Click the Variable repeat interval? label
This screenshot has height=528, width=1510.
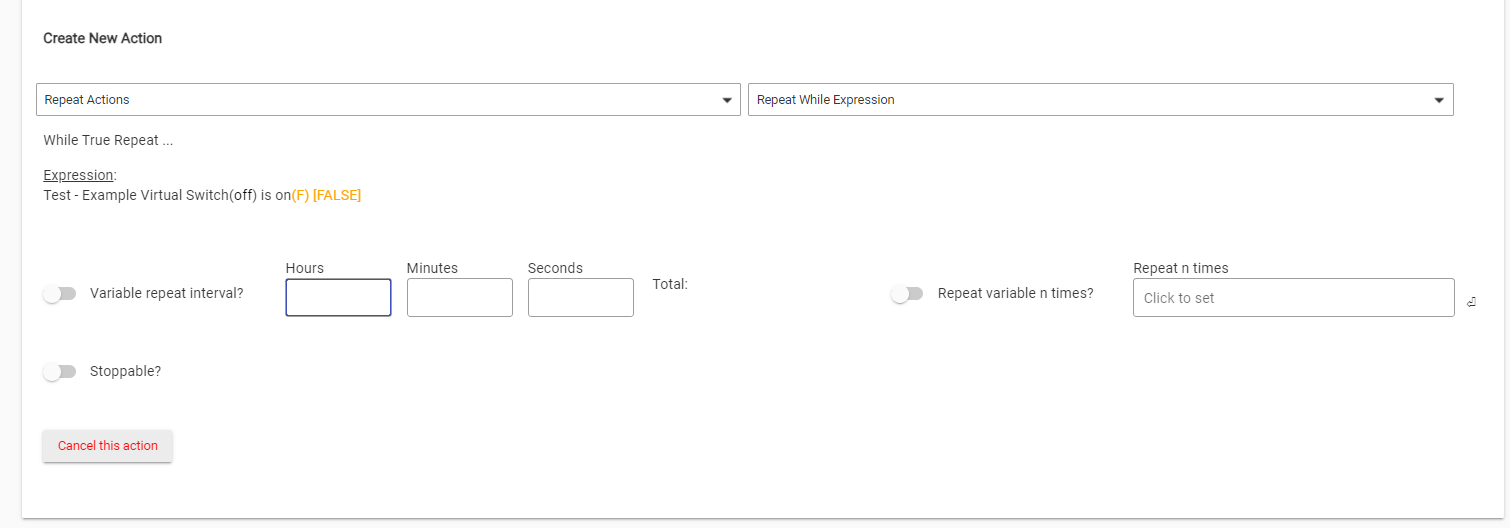point(166,294)
